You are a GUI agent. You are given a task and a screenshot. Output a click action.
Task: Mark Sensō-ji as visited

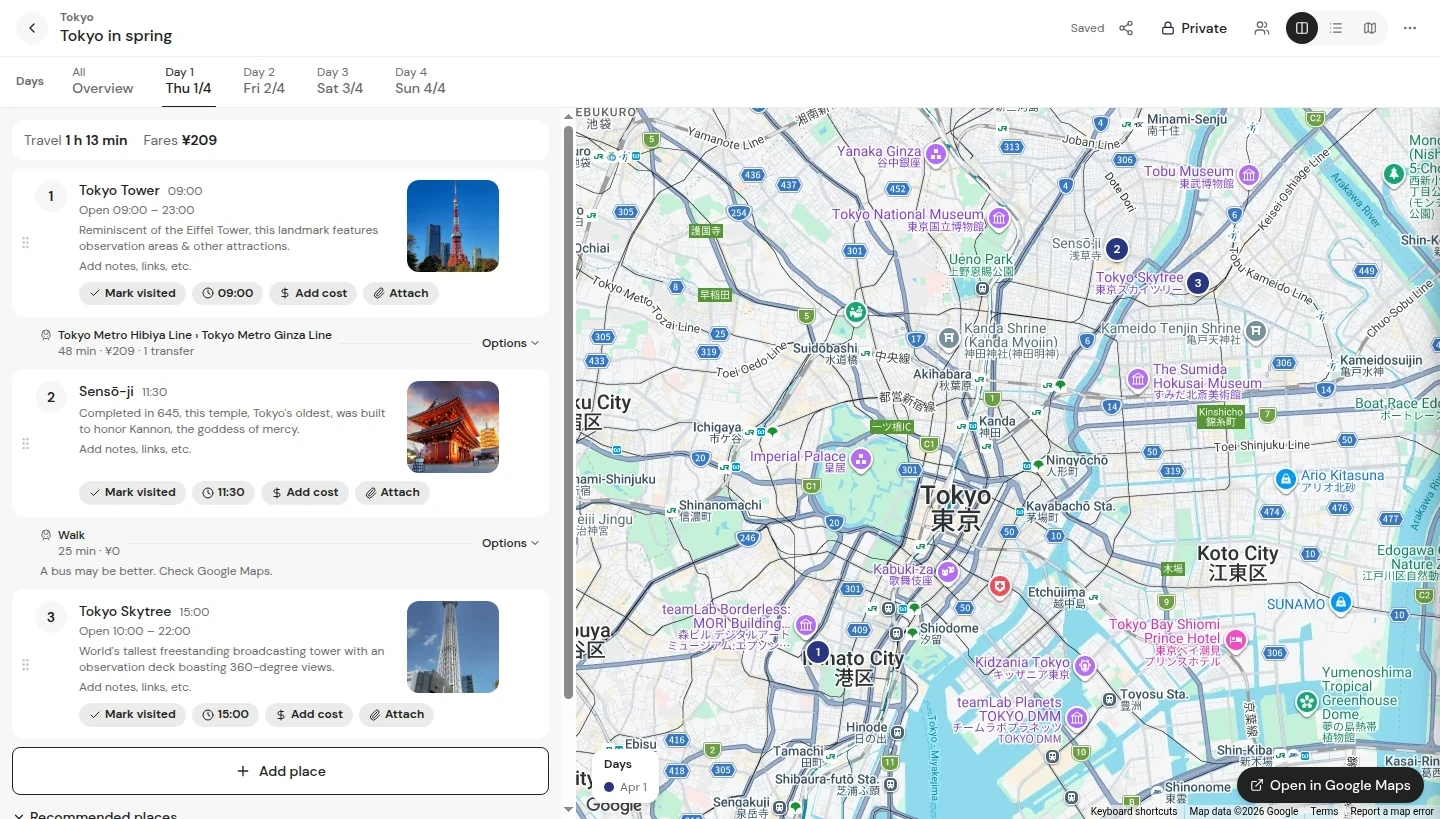pos(132,492)
